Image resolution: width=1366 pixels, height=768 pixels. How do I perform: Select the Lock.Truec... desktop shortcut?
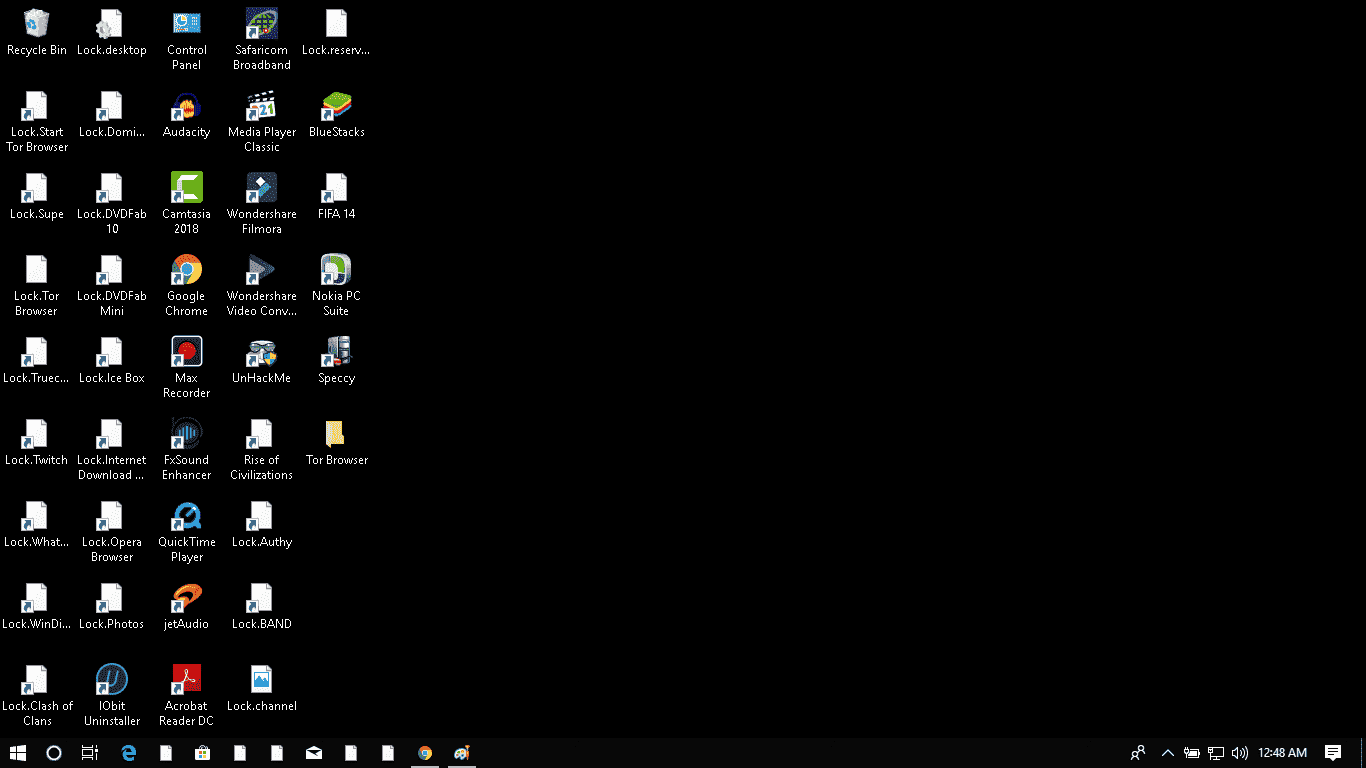(37, 360)
